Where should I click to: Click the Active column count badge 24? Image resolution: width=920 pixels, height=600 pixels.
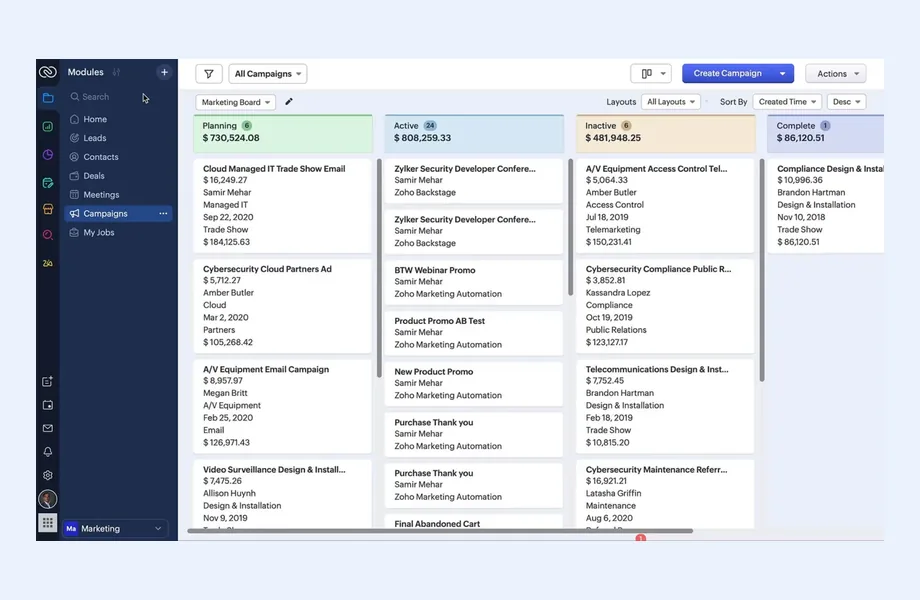(x=430, y=126)
